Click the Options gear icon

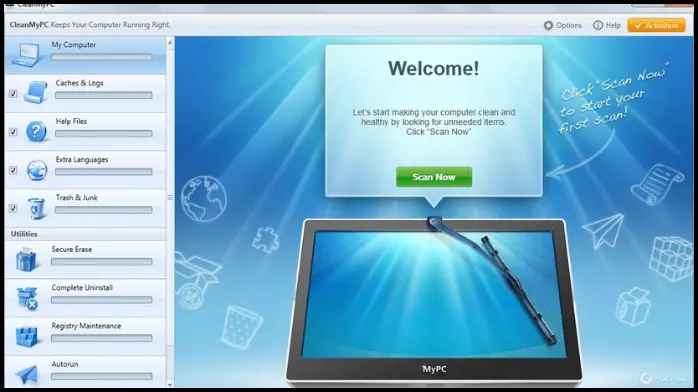(x=548, y=25)
